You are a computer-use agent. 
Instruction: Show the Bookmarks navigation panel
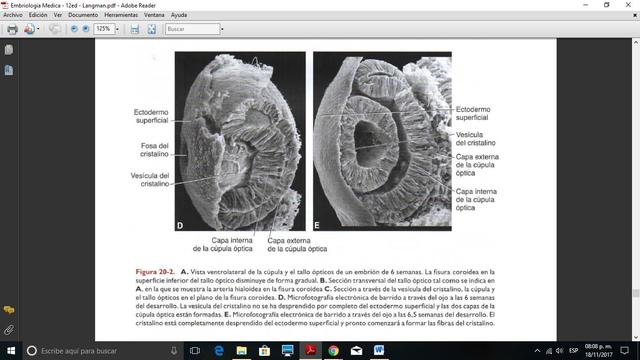click(9, 70)
